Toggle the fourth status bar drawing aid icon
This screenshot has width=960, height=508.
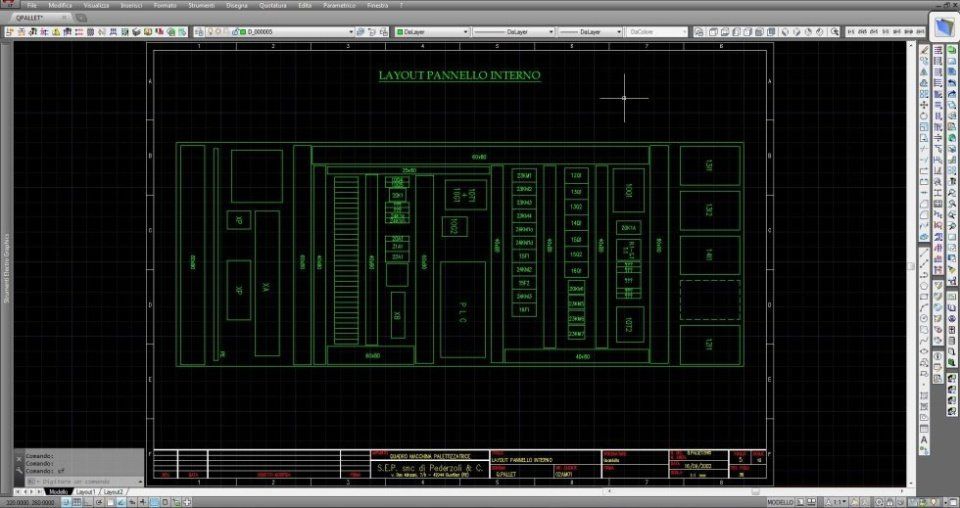point(99,502)
